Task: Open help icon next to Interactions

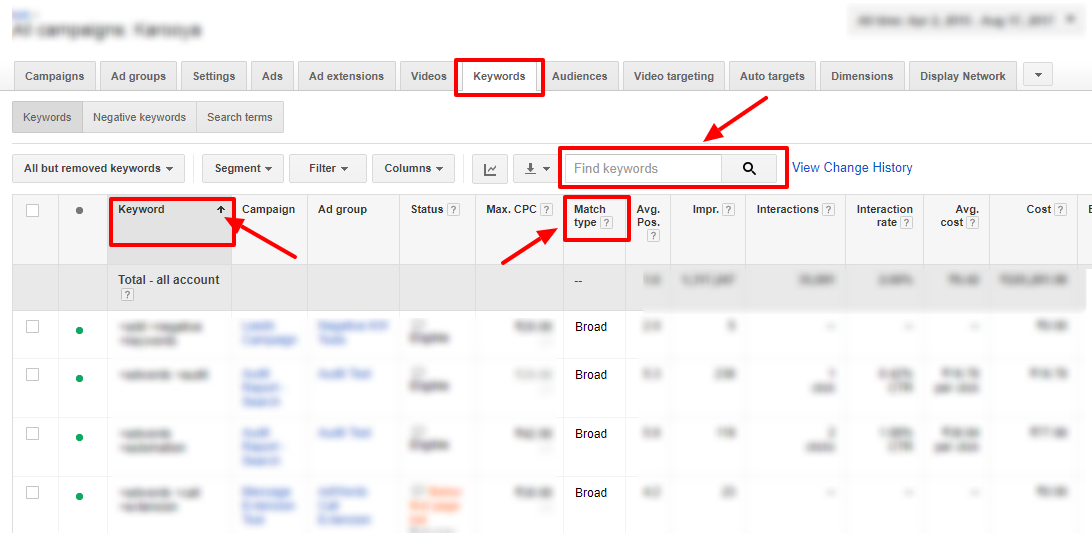Action: coord(828,210)
